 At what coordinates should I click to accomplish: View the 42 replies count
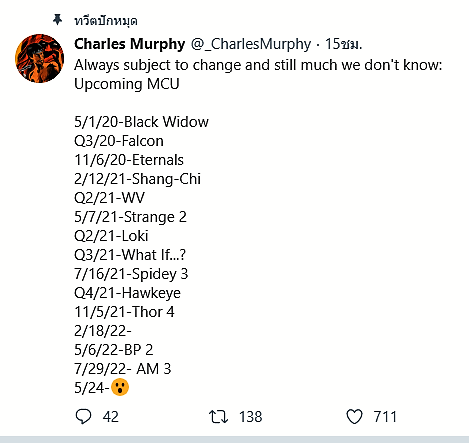point(111,417)
